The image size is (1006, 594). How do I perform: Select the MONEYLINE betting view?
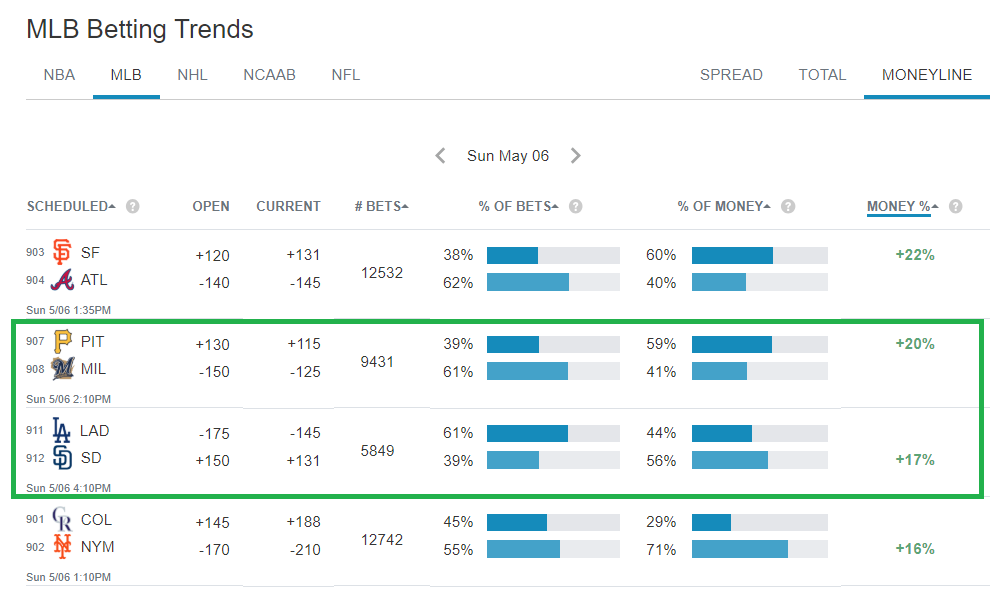927,75
